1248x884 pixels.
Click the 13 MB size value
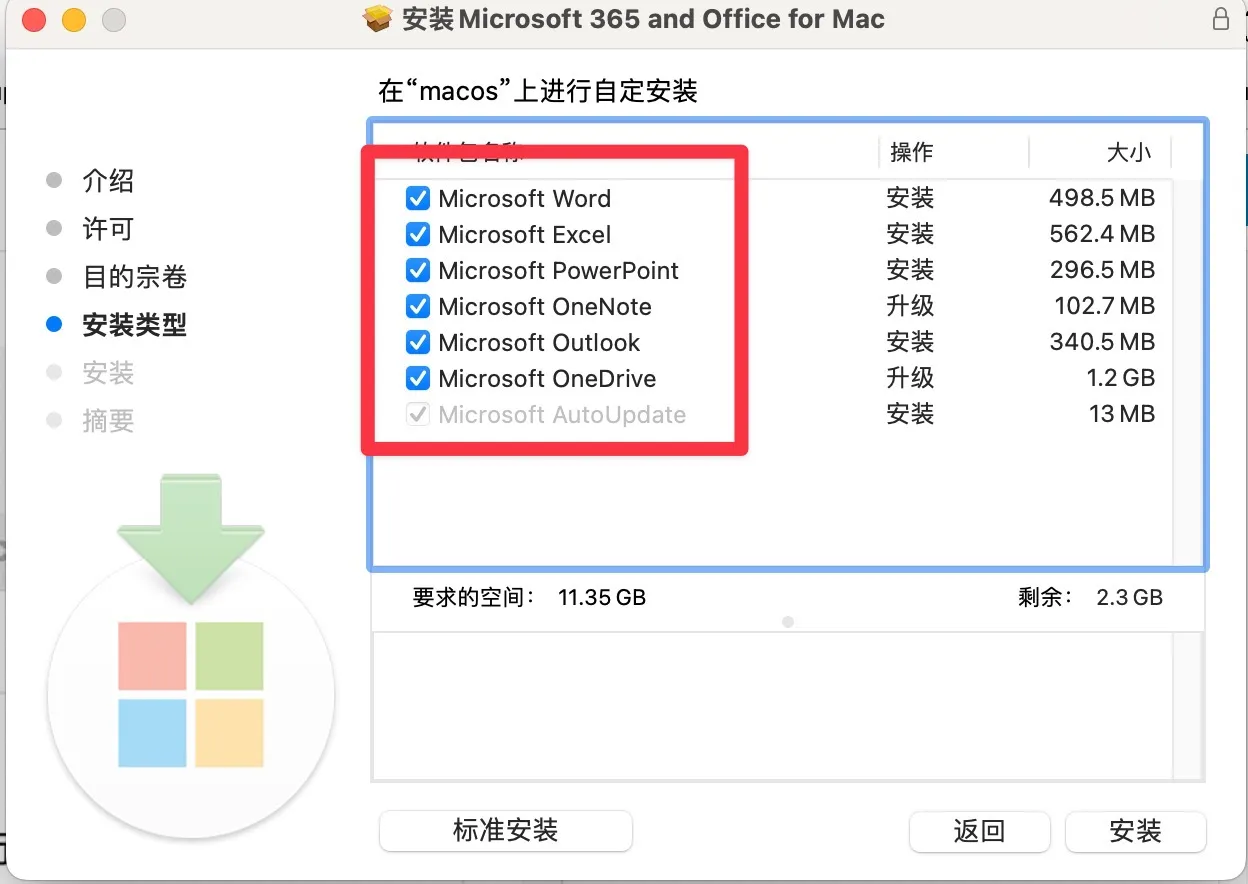[1122, 414]
